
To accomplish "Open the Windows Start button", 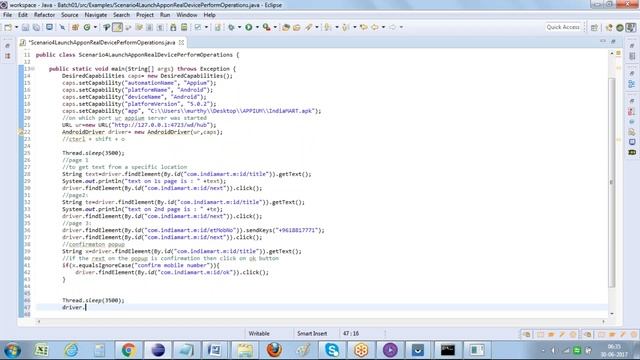I will 12,350.
